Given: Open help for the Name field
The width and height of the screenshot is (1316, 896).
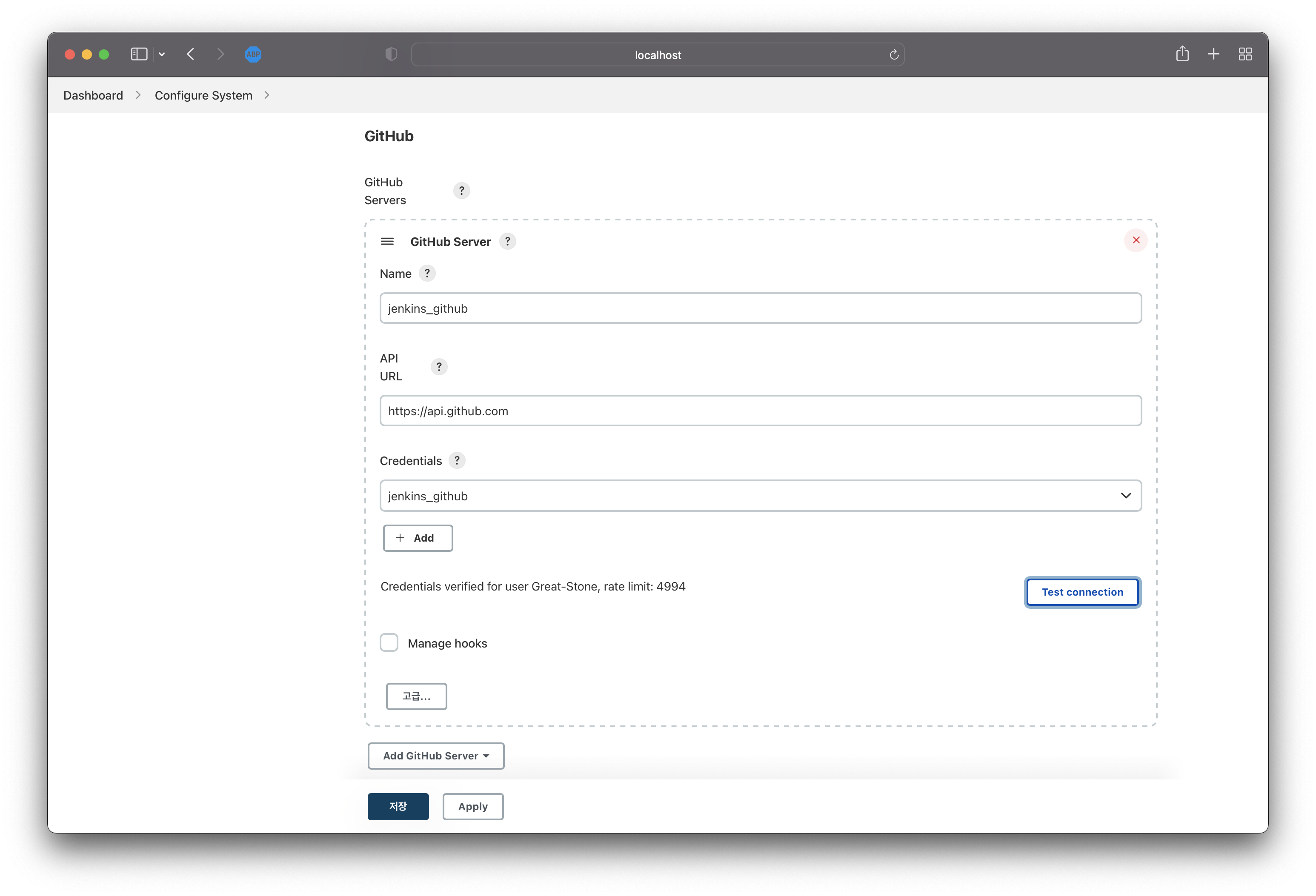Looking at the screenshot, I should coord(427,274).
